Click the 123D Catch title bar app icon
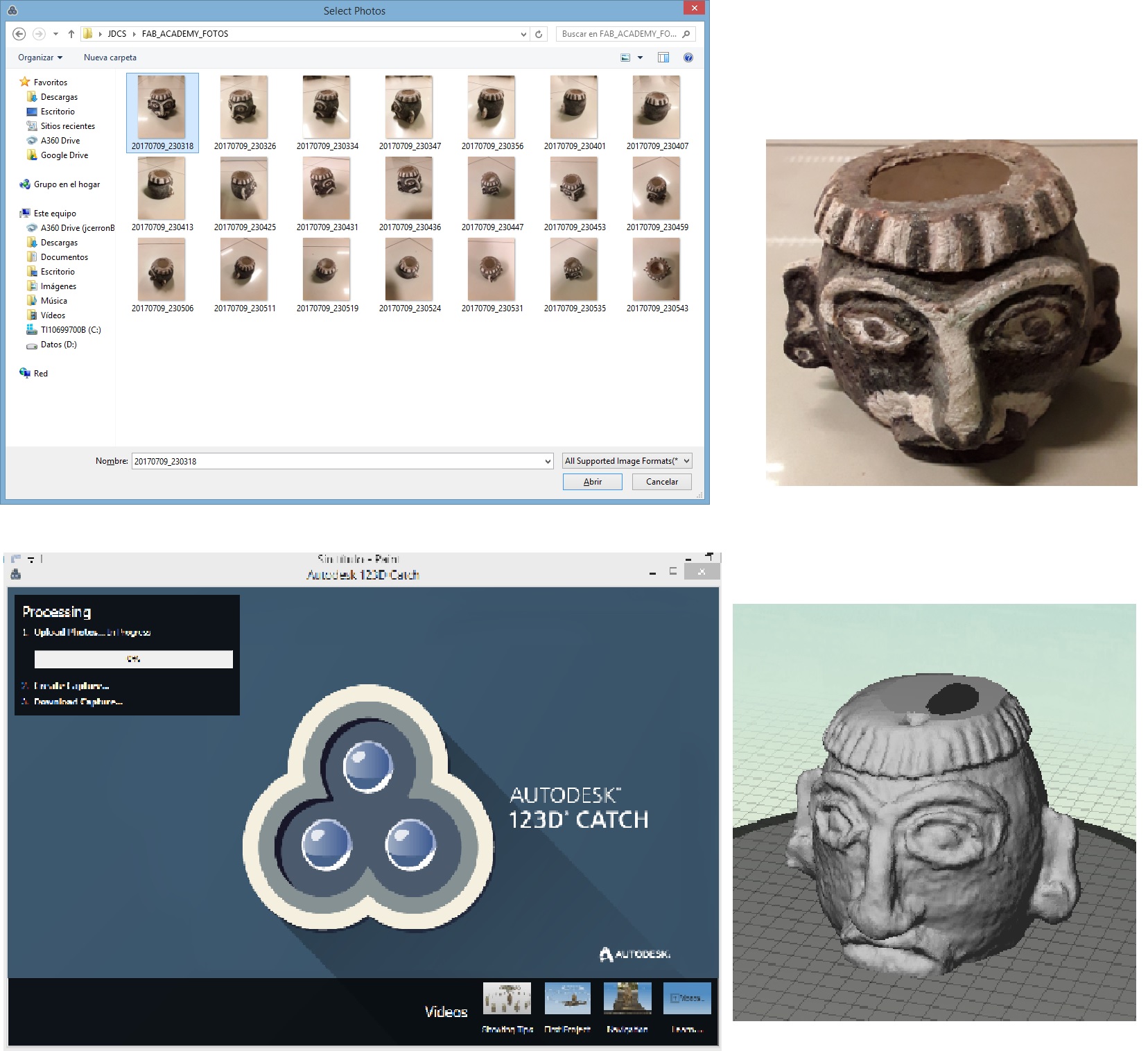The image size is (1148, 1051). (16, 574)
